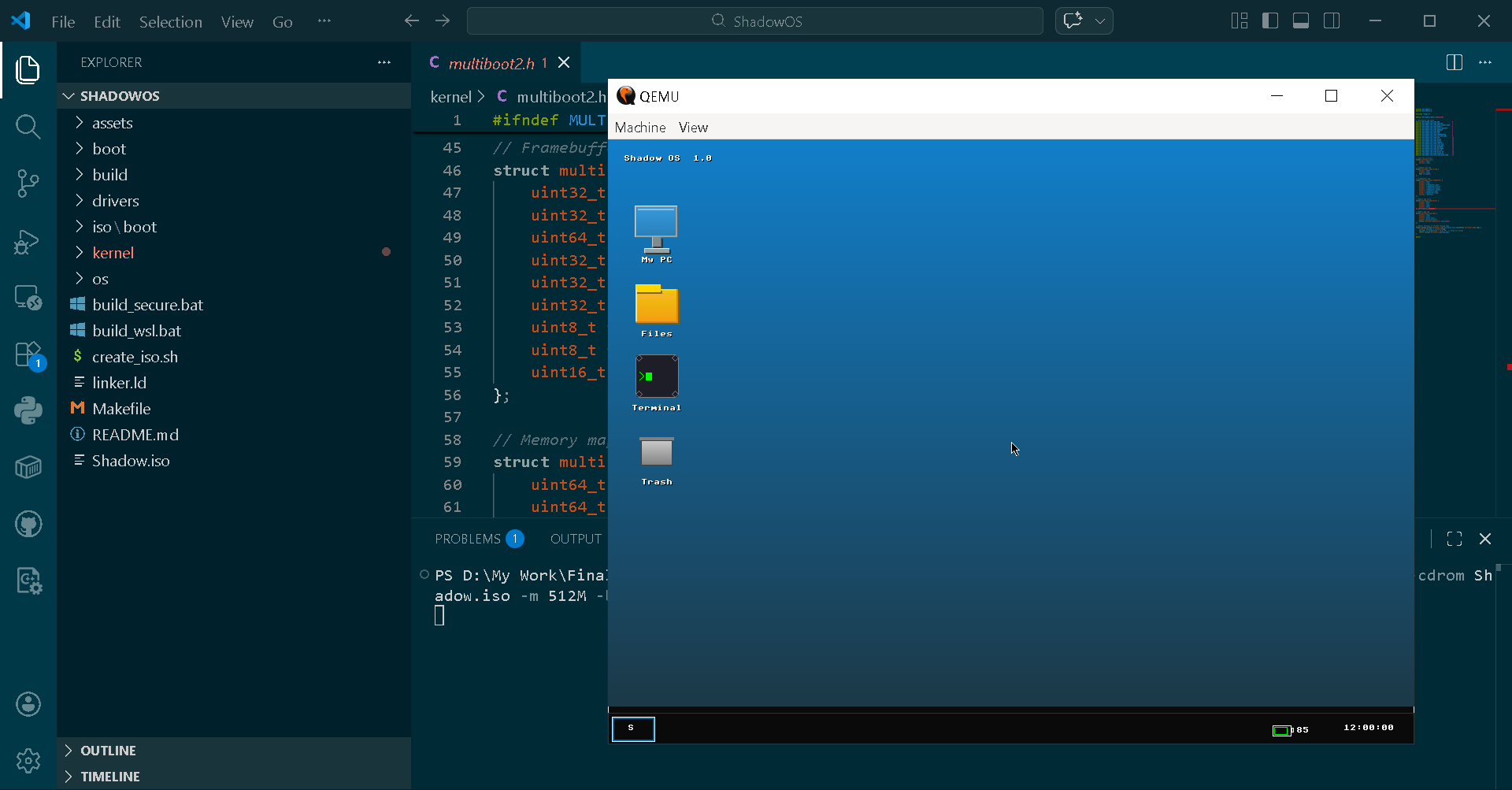
Task: Toggle the bottom Panel visibility
Action: (x=1301, y=20)
